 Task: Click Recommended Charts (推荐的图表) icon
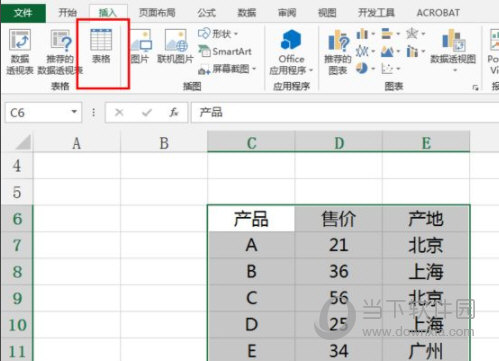click(x=339, y=41)
